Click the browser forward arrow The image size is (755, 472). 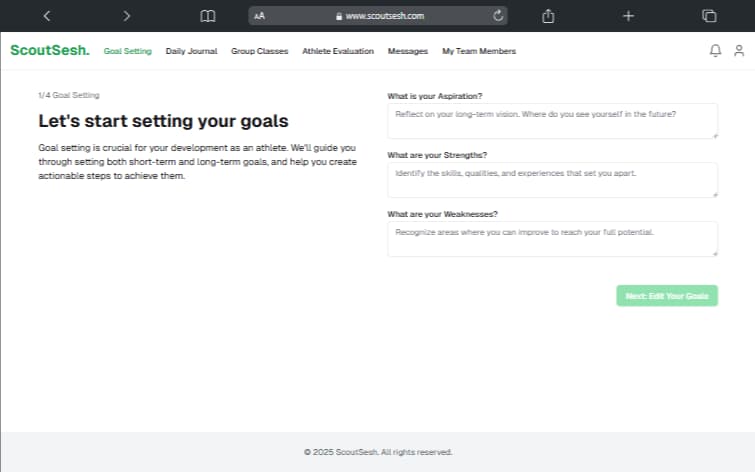(126, 16)
